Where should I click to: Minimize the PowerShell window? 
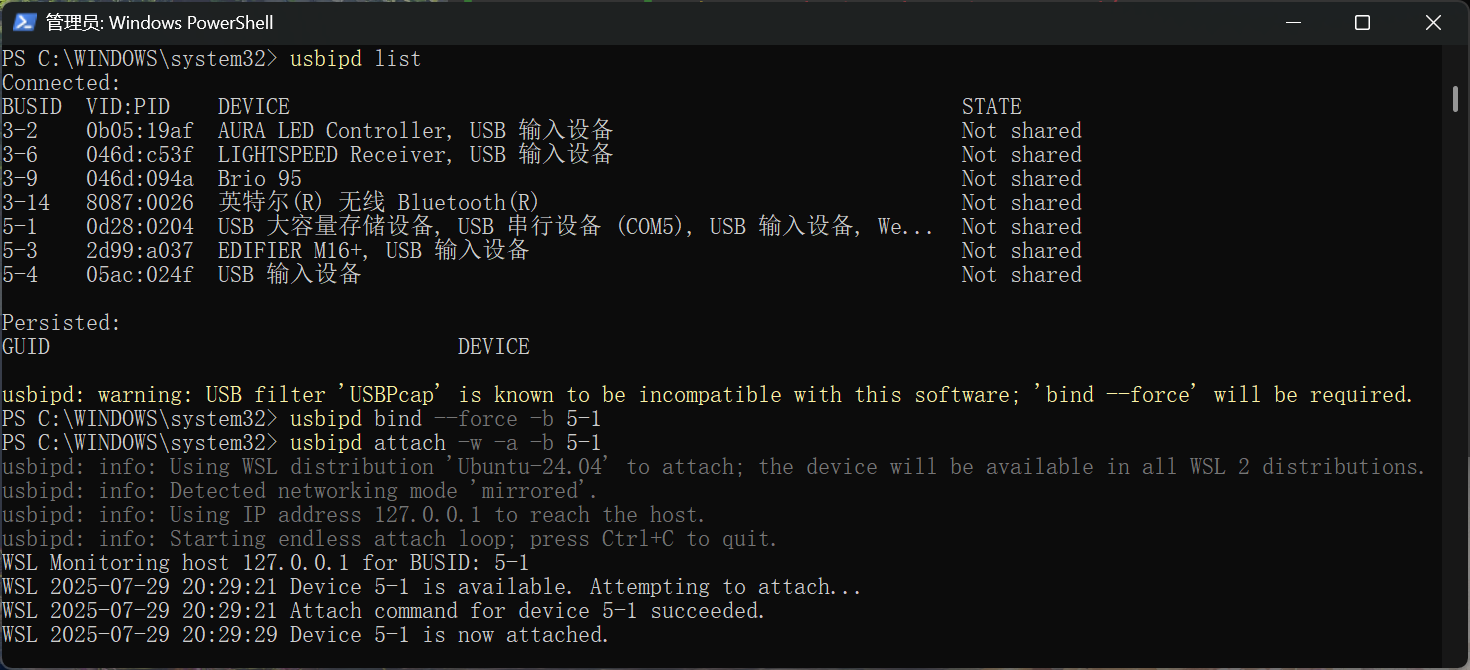tap(1293, 22)
